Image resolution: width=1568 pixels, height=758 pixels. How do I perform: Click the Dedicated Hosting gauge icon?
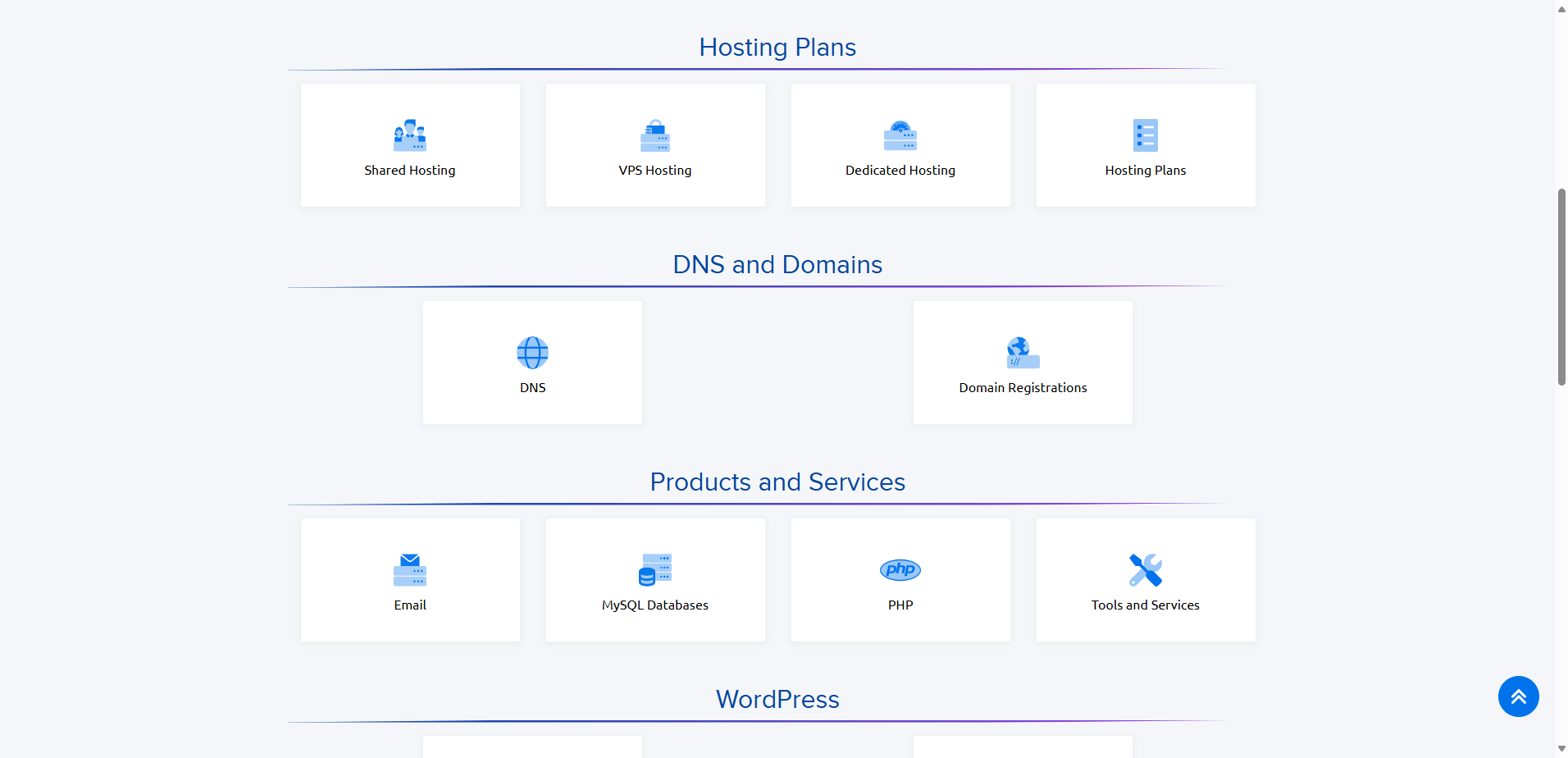(900, 135)
